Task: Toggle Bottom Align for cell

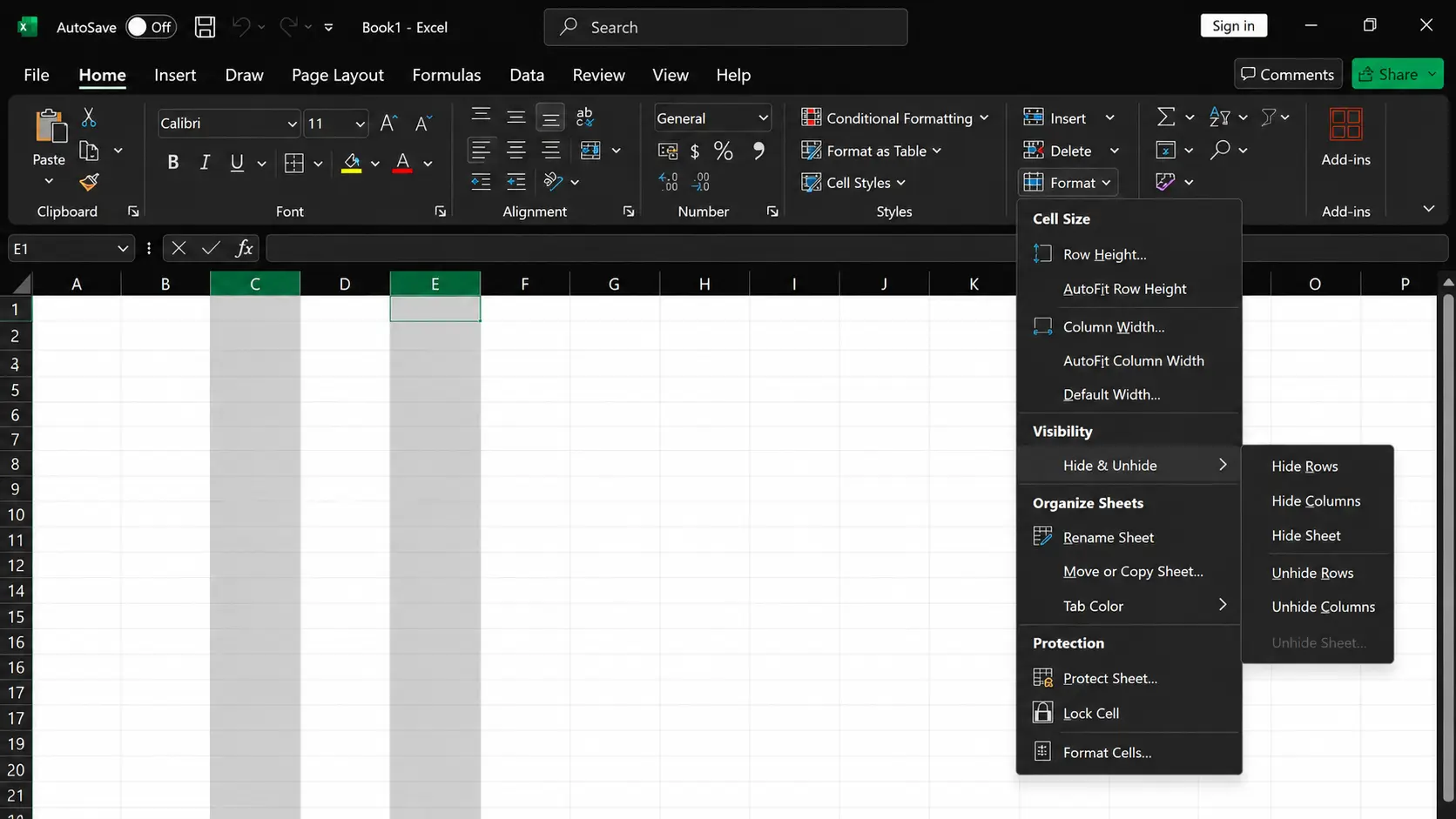Action: click(550, 117)
